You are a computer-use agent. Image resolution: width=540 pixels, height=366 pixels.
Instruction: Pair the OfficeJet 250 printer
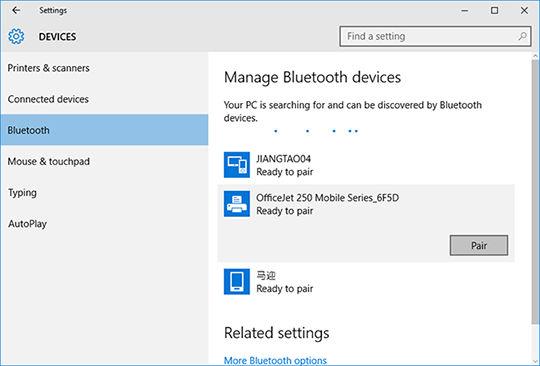tap(479, 245)
